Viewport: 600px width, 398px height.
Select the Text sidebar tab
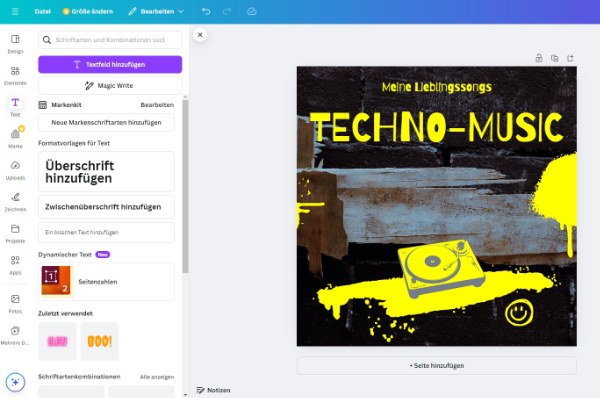tap(15, 107)
